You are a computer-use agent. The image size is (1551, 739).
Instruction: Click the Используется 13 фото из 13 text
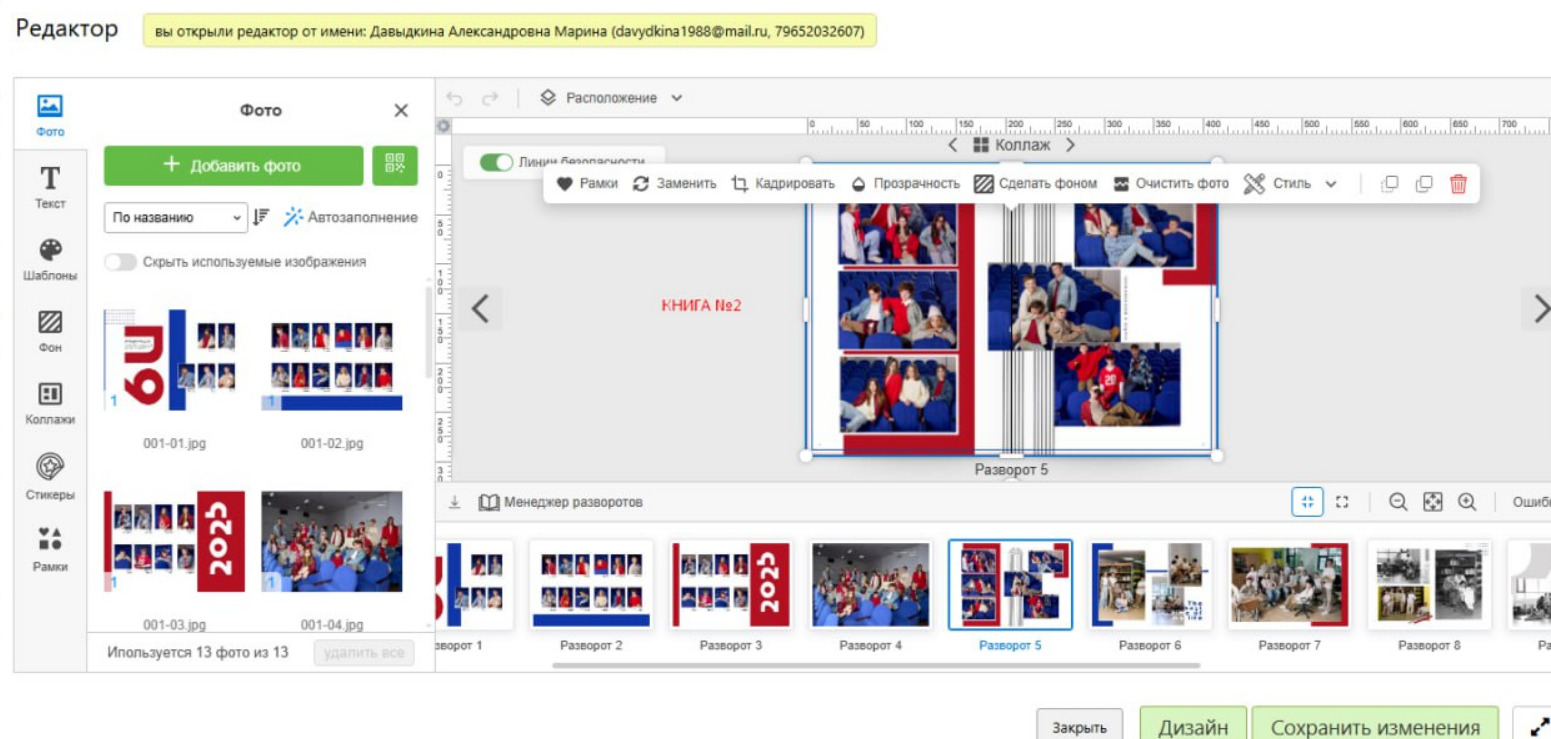point(198,653)
